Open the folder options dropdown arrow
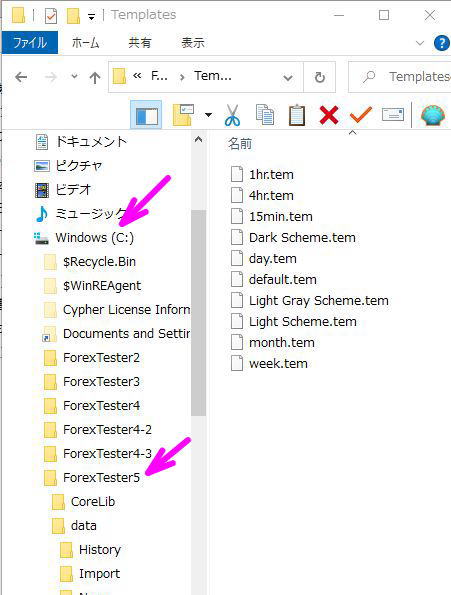 (208, 115)
